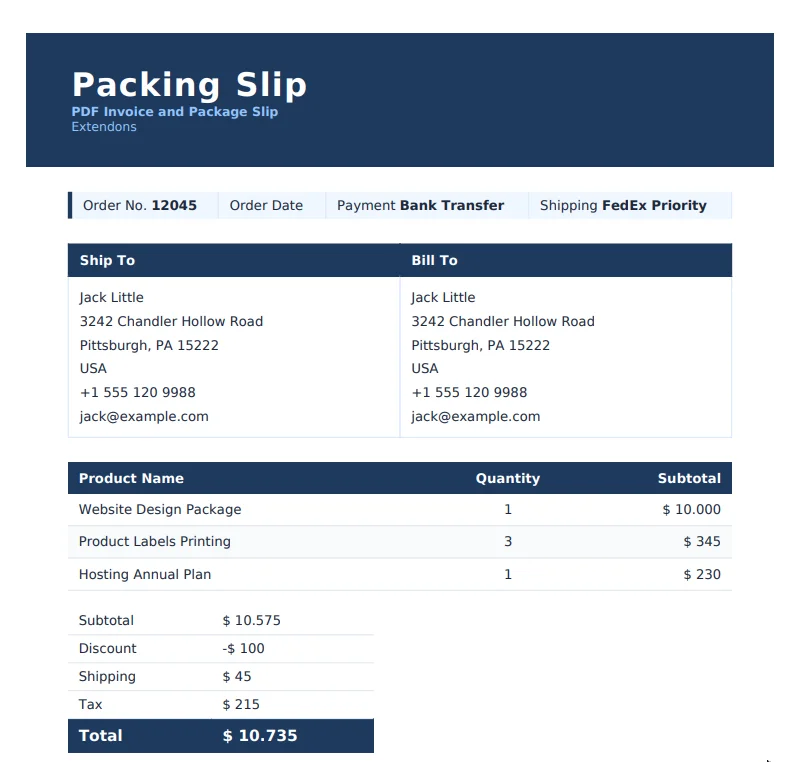Click the Total $ 10.735 bar

[x=221, y=736]
